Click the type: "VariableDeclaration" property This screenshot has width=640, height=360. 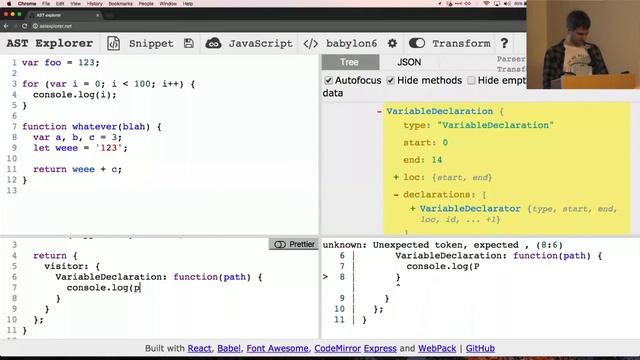click(478, 125)
